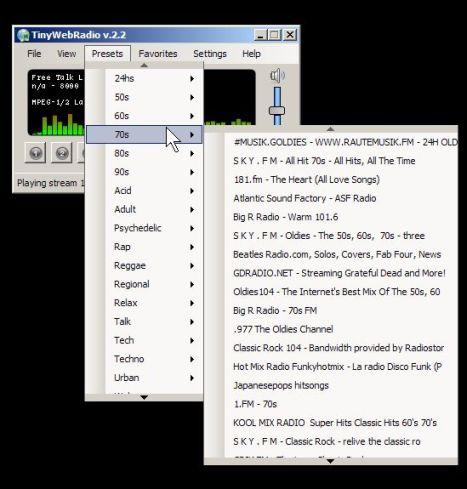
Task: Open the Urban genre entry
Action: pos(144,377)
